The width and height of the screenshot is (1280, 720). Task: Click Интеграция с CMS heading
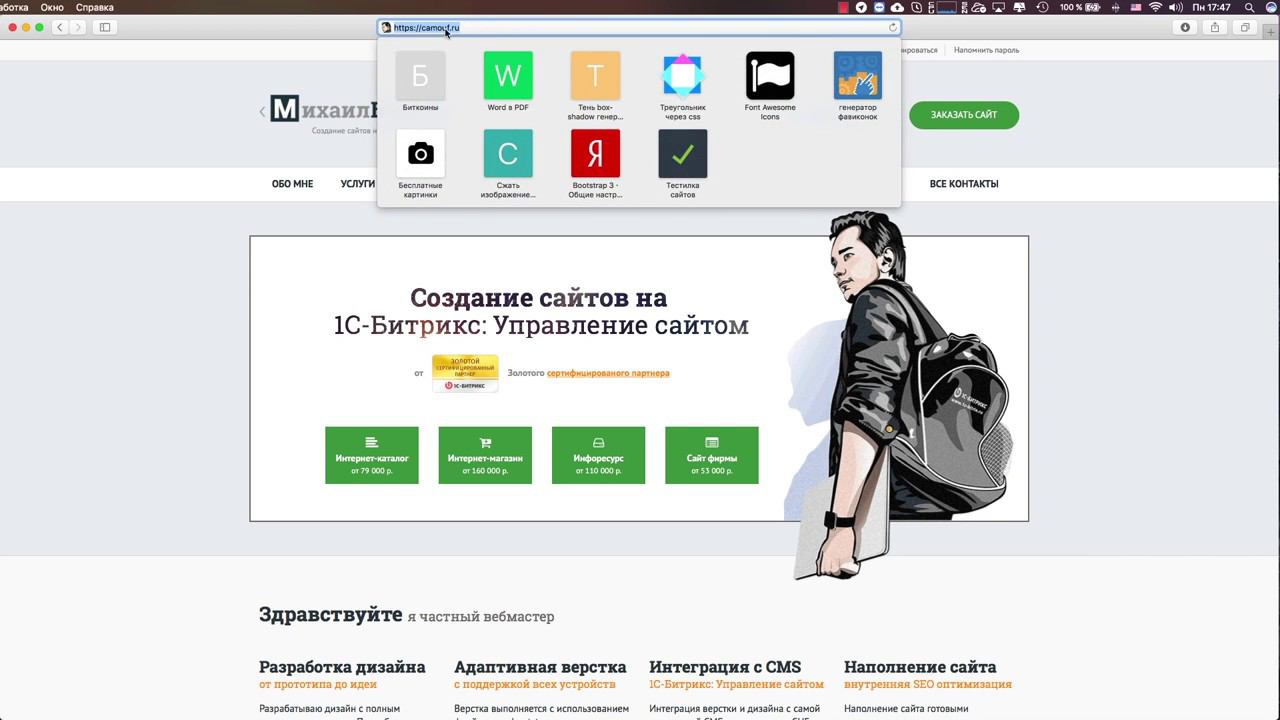pos(725,667)
